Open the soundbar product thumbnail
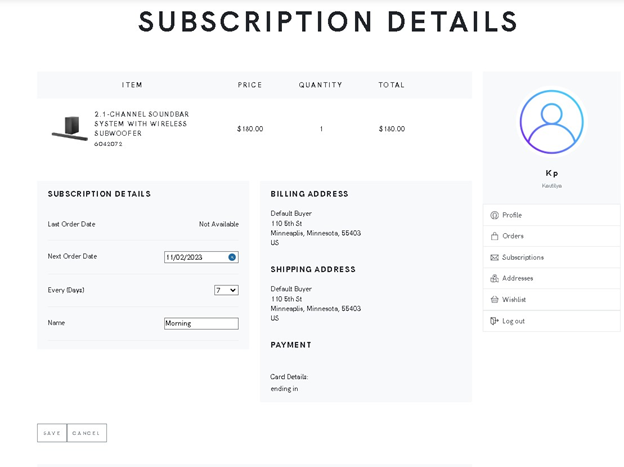624x467 pixels. (x=70, y=129)
